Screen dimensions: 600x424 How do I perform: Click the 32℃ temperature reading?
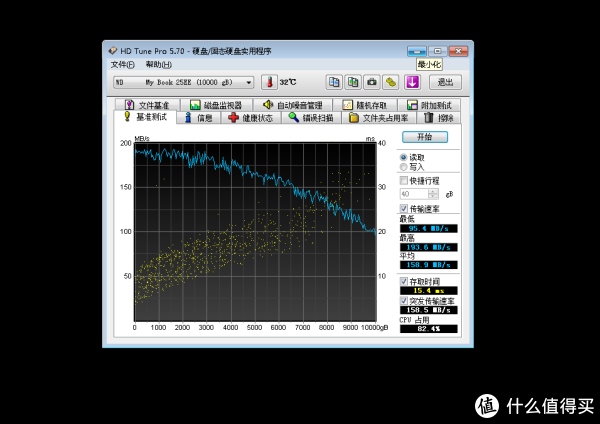coord(288,82)
